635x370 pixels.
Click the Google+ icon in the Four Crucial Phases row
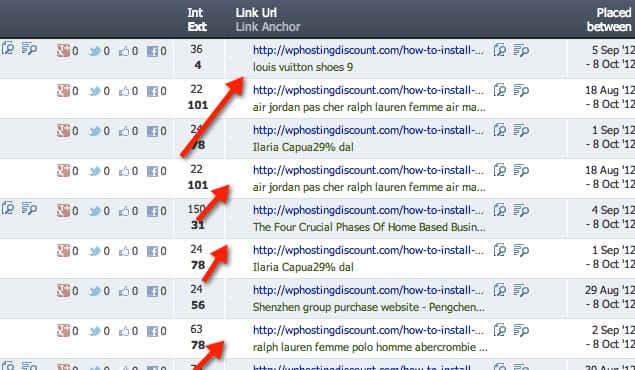point(63,211)
